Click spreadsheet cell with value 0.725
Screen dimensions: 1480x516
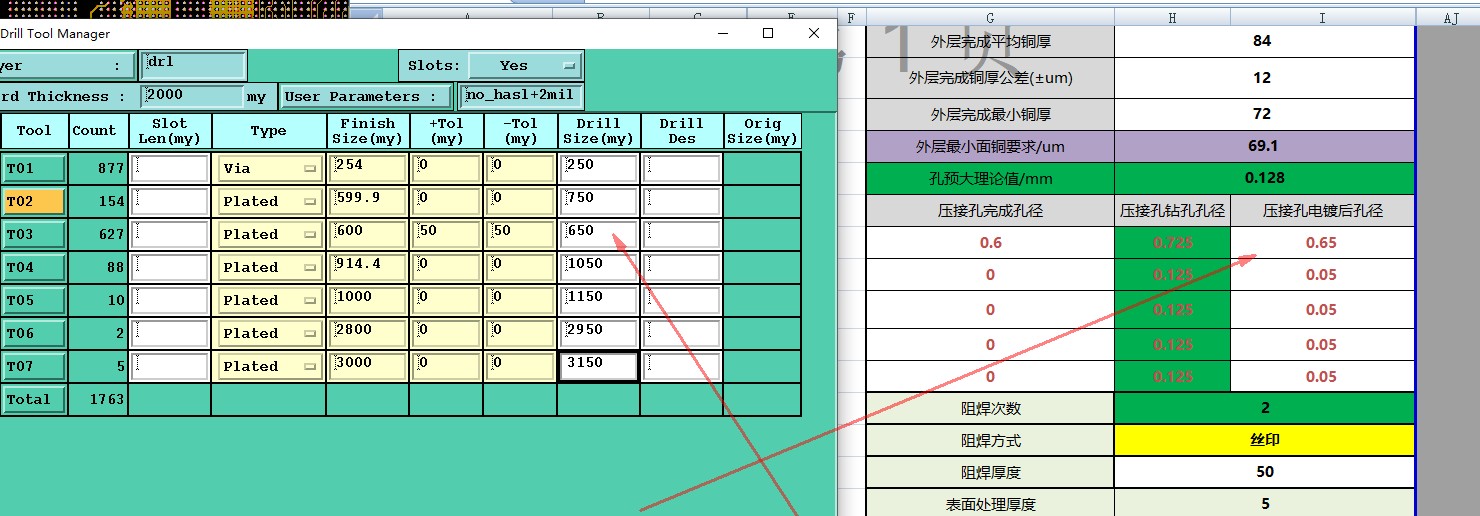[x=1172, y=243]
